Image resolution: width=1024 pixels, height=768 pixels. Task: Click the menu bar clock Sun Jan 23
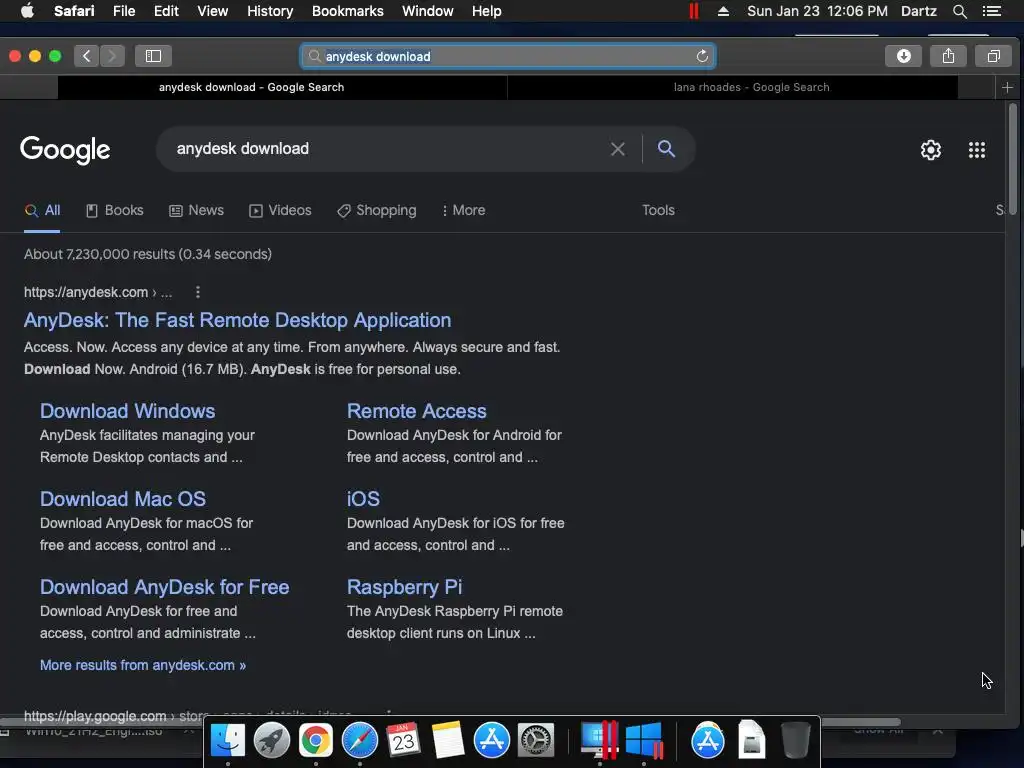817,11
